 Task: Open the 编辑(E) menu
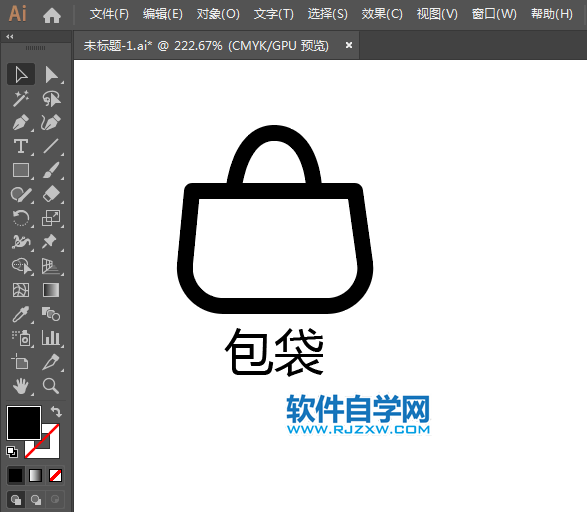pos(162,14)
